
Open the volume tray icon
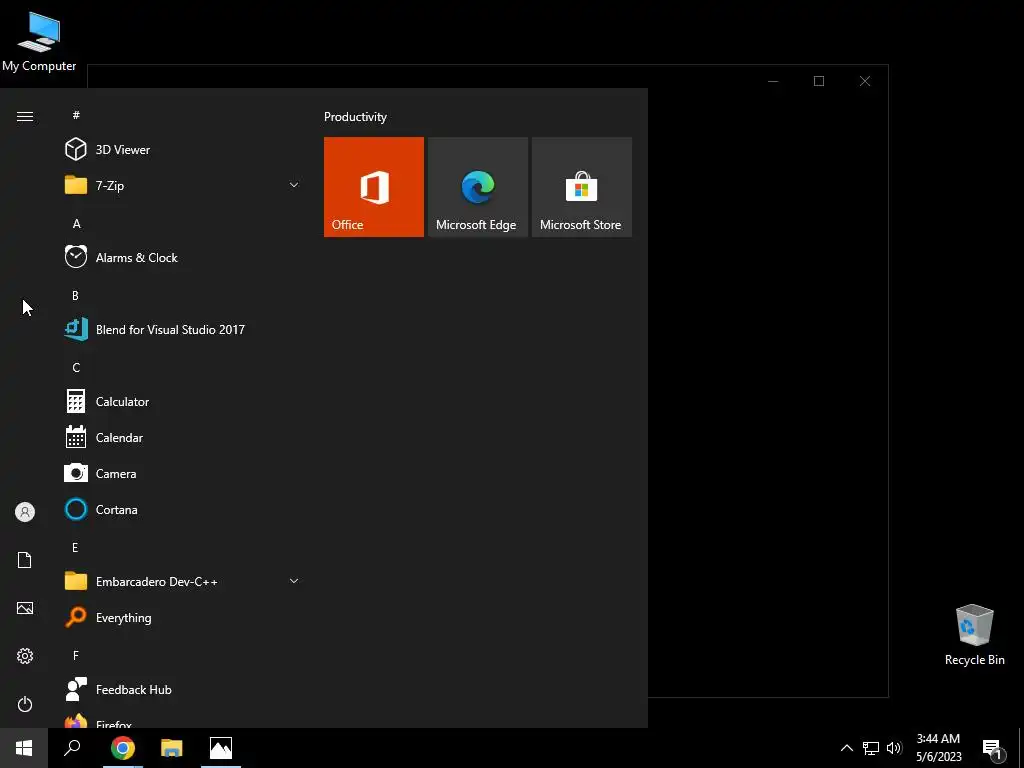[894, 748]
